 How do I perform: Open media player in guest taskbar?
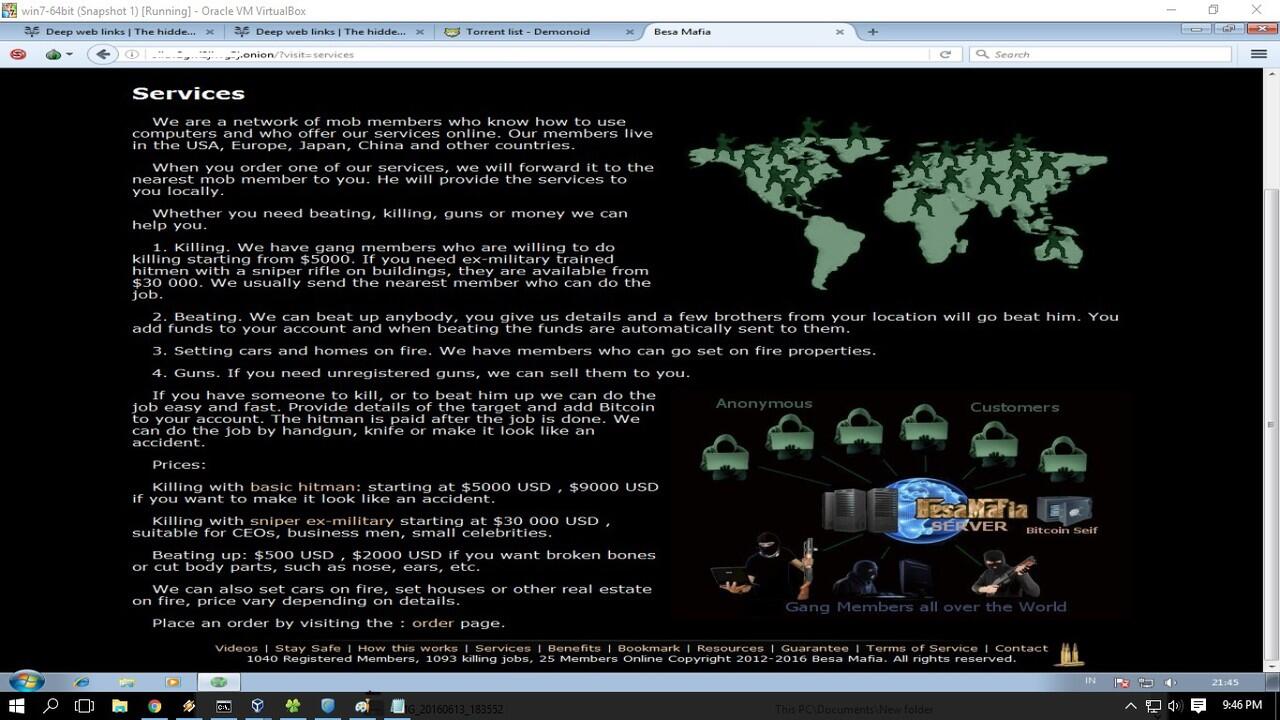point(173,682)
